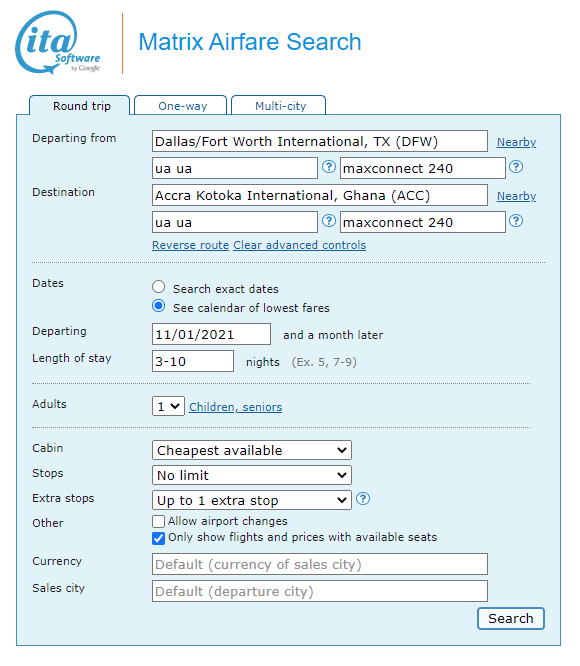The image size is (580, 666).
Task: Open help icon next to Extra stops
Action: tap(363, 499)
